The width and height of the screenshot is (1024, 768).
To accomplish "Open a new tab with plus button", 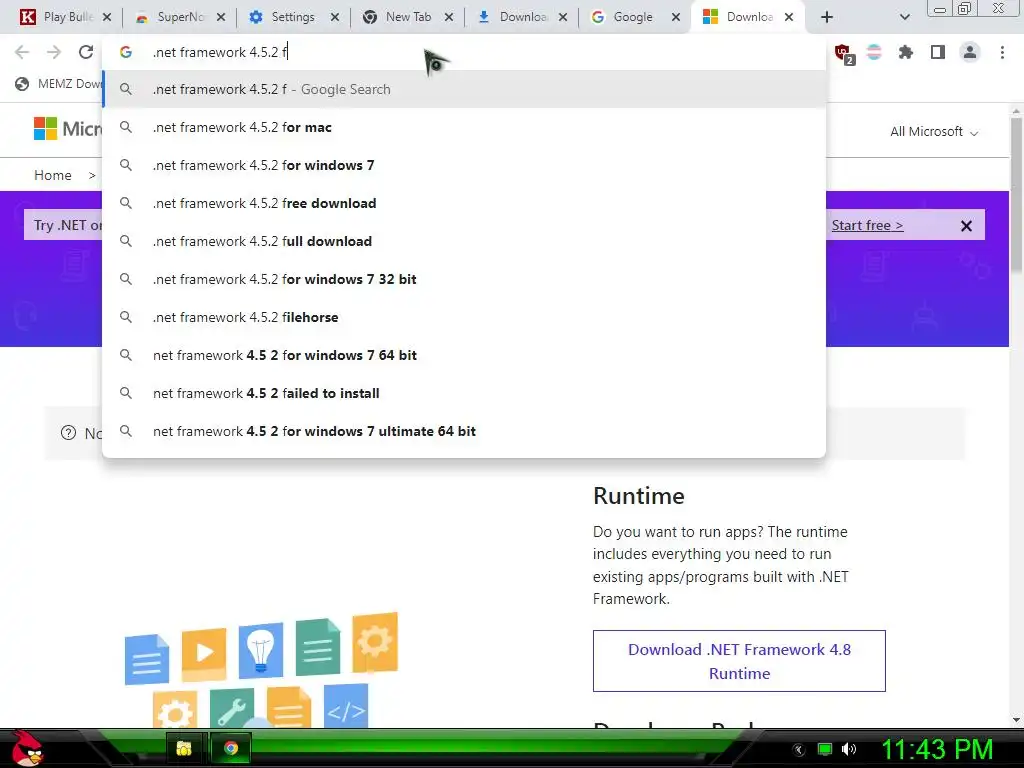I will [827, 17].
